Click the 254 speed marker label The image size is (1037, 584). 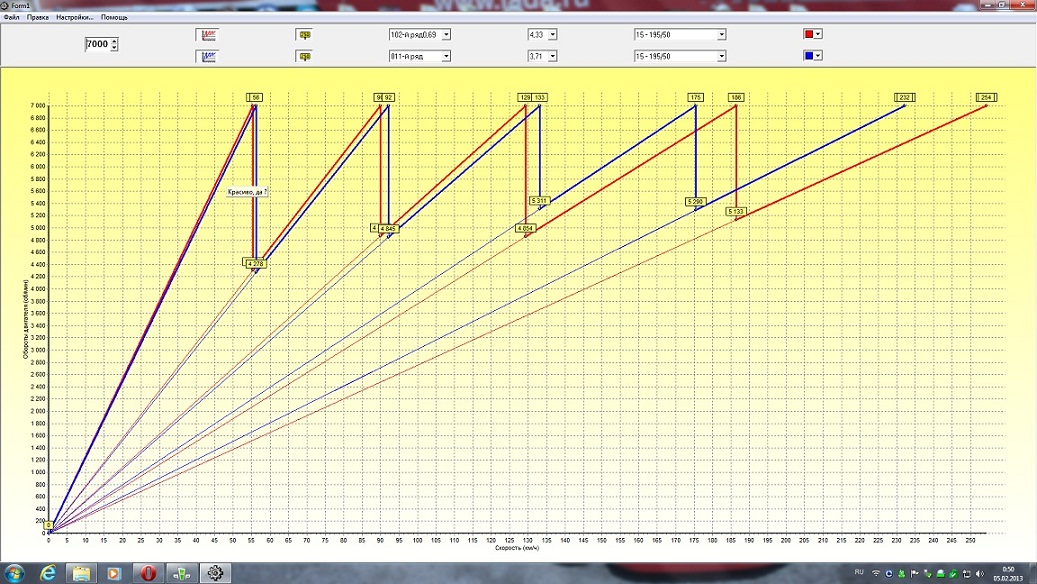point(986,97)
